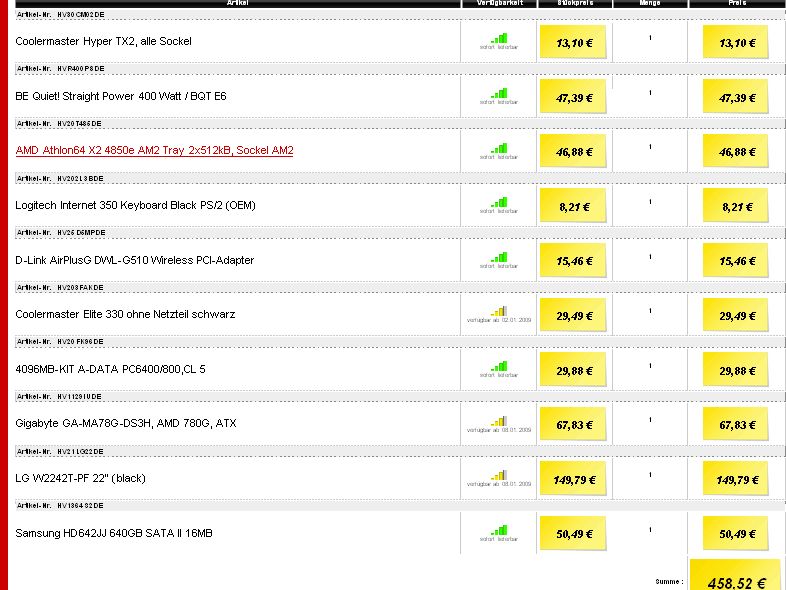Click the 47,39 € unit price for BE Quiet!
The image size is (786, 590).
tap(573, 97)
